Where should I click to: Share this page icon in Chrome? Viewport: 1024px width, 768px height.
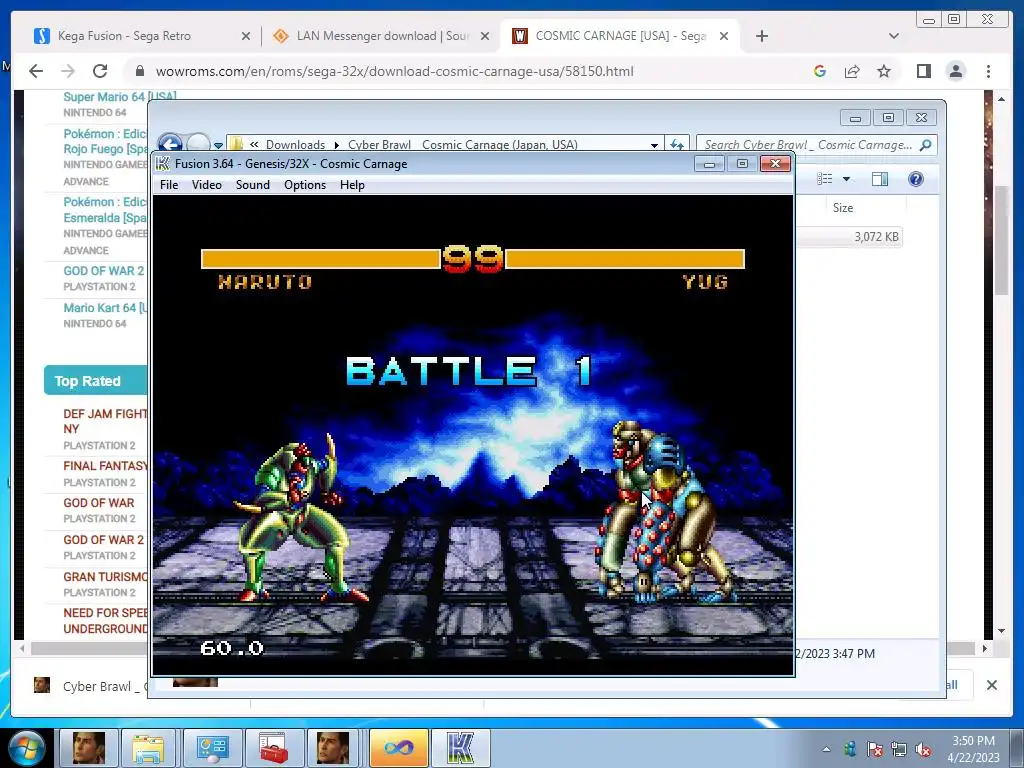tap(852, 71)
